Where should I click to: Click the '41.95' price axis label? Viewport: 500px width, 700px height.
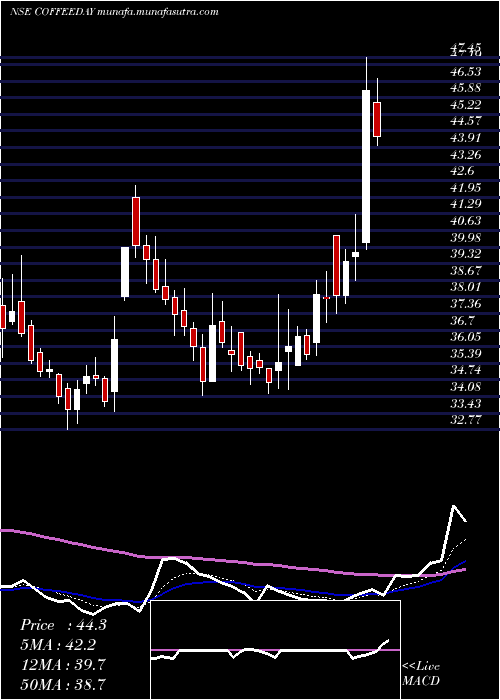pos(465,188)
